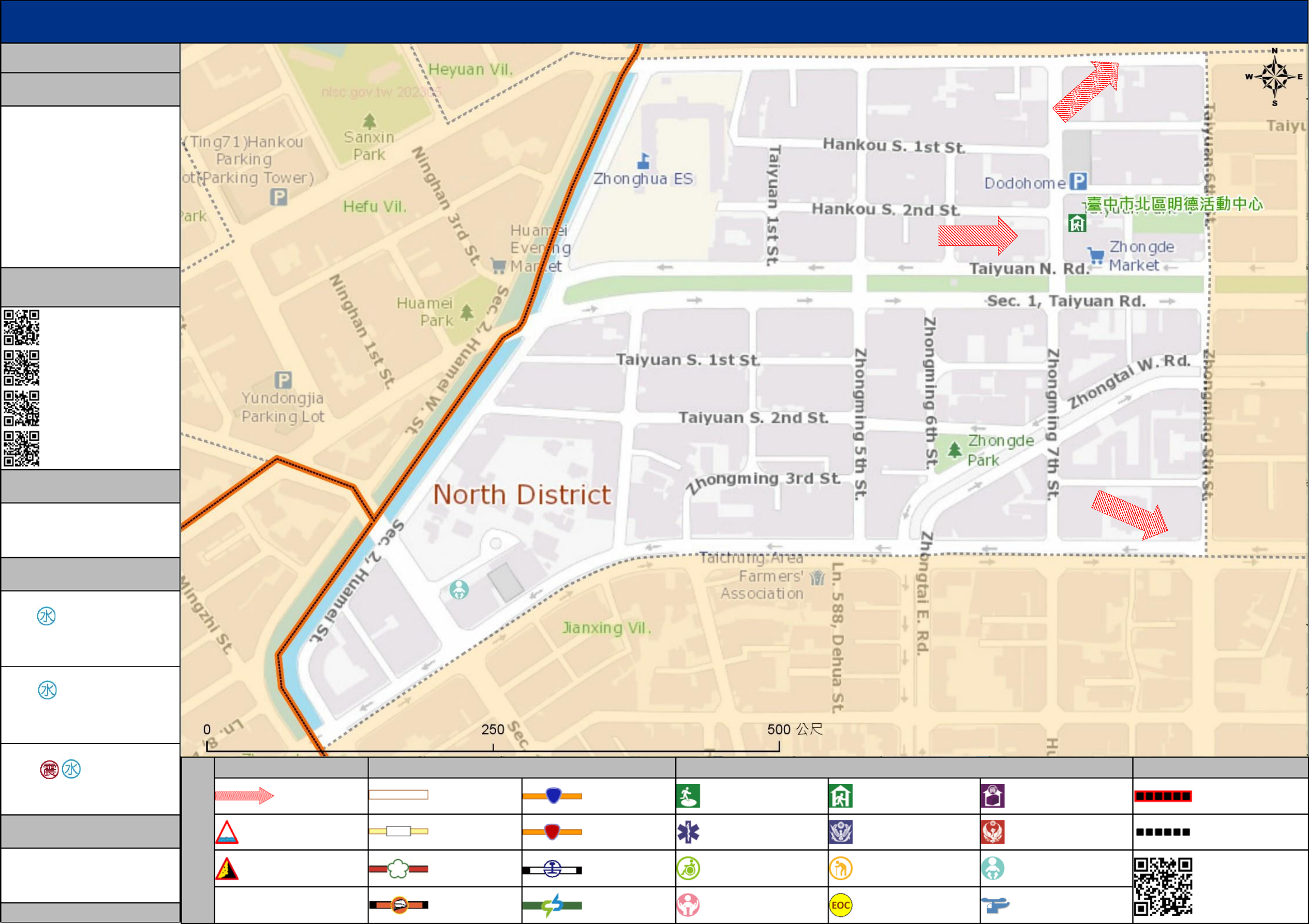Click the Ninghan 3rd St. label
This screenshot has height=924, width=1309.
click(447, 206)
